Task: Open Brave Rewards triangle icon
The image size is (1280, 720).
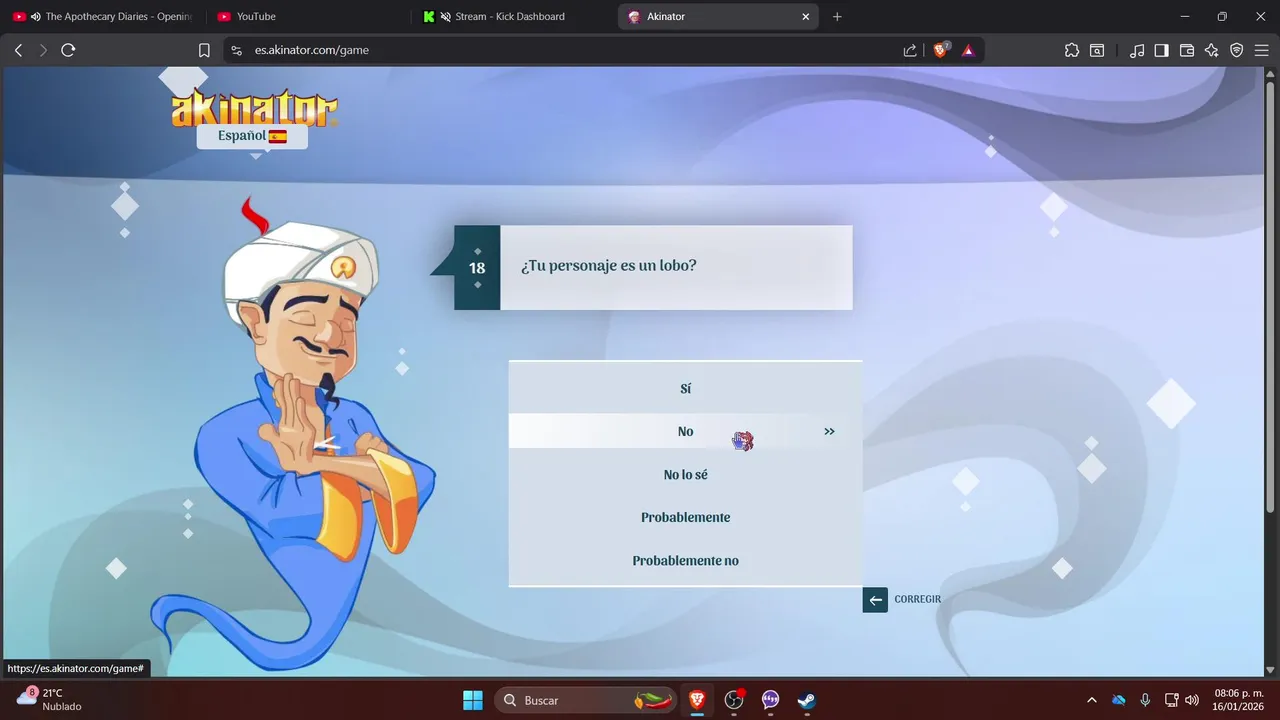Action: pyautogui.click(x=968, y=50)
